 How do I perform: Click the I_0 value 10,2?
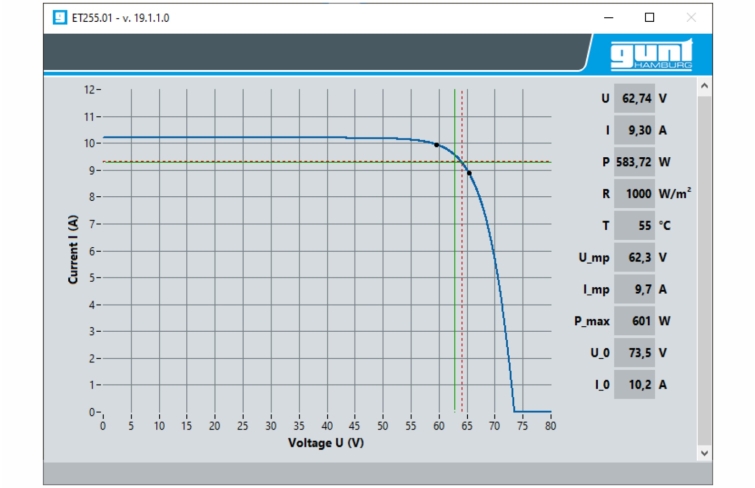point(634,384)
